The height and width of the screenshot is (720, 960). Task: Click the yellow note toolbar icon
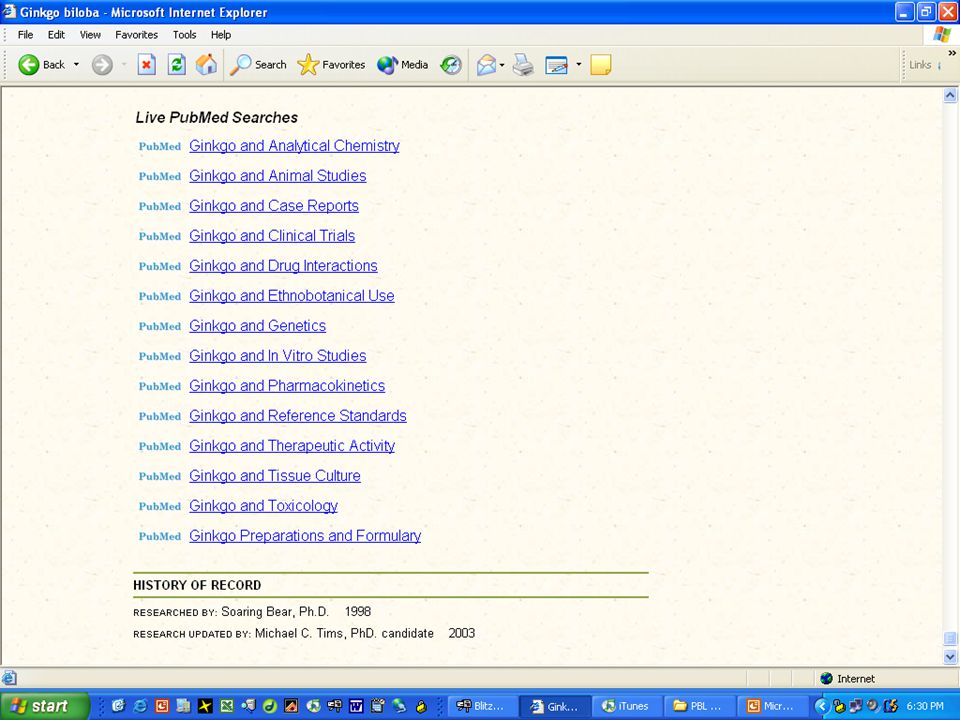[x=601, y=64]
